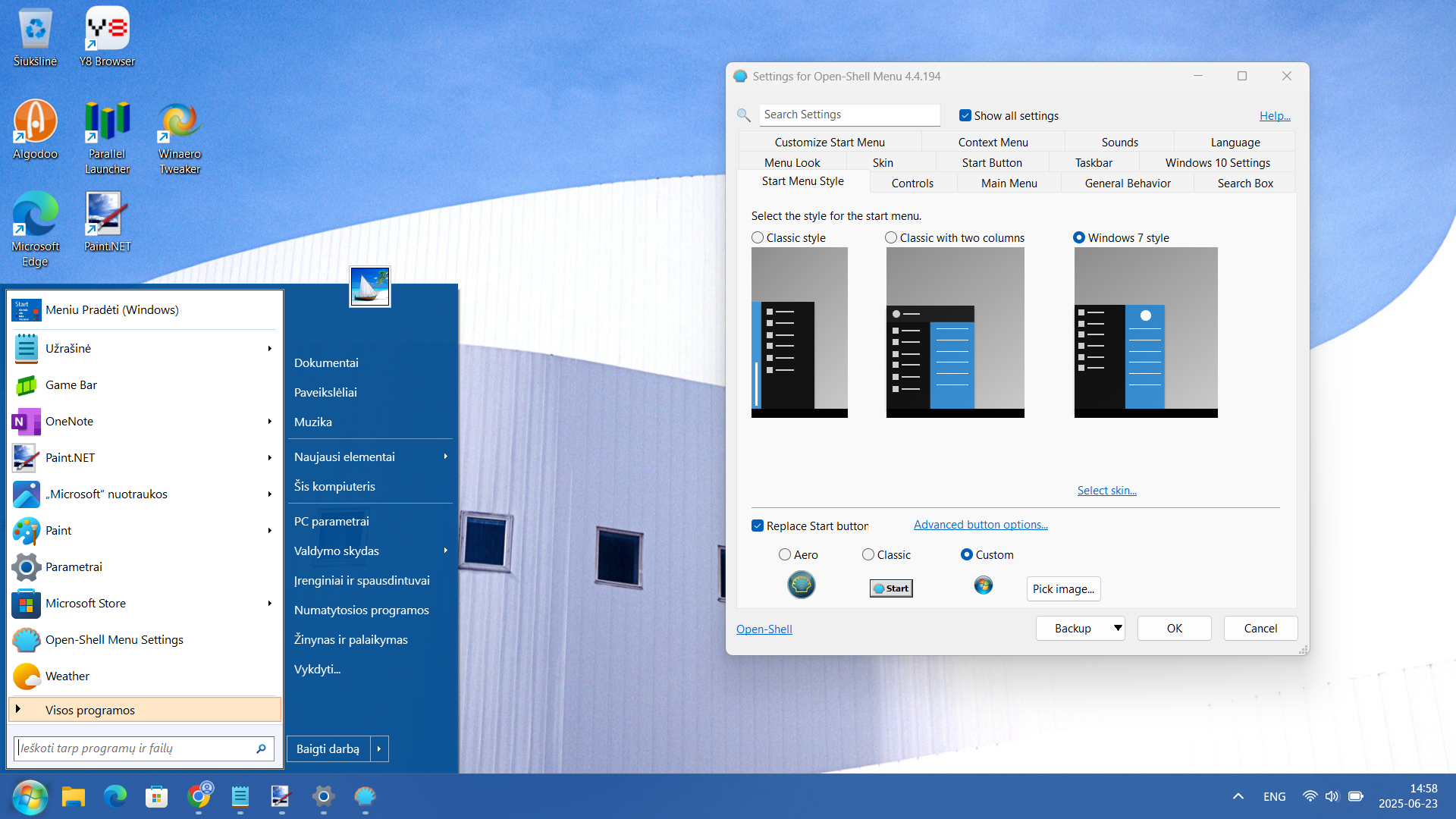Click the sailboat user picture
This screenshot has width=1456, height=819.
pos(369,287)
